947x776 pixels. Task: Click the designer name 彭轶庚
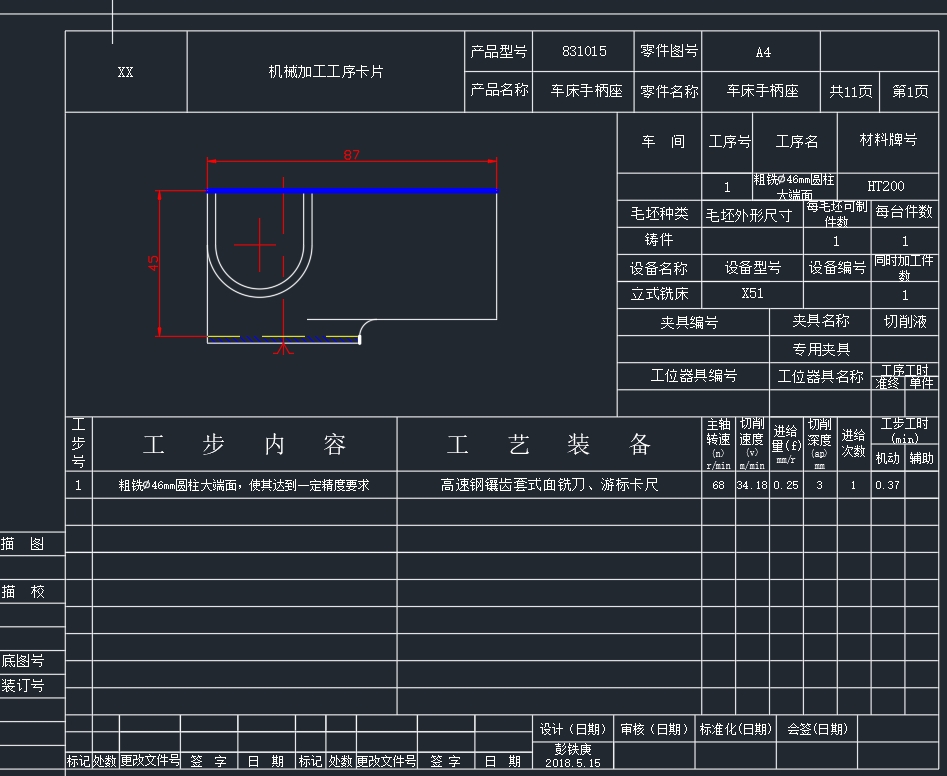(573, 749)
